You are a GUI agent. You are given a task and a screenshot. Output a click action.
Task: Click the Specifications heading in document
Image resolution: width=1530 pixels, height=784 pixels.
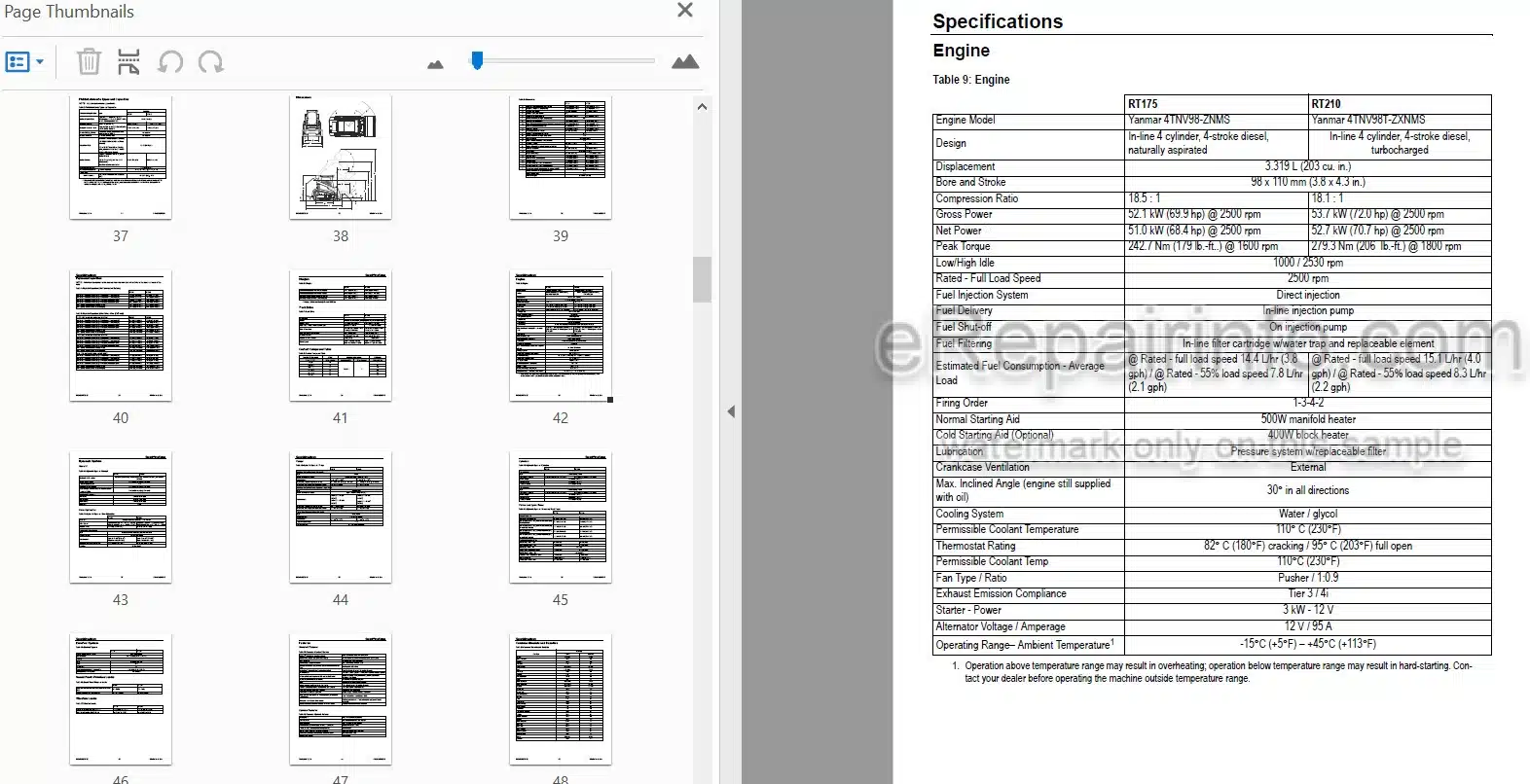(998, 21)
